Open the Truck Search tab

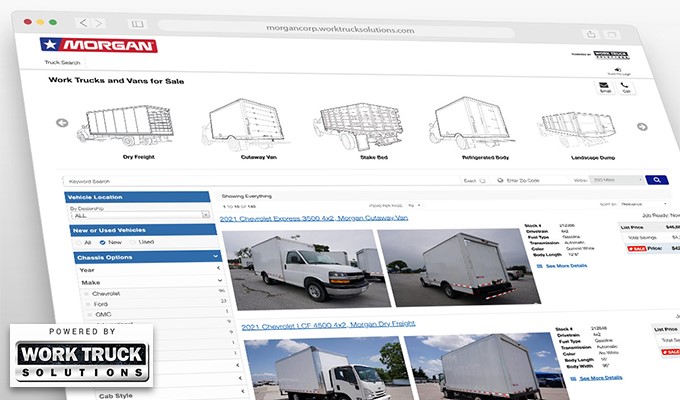tap(62, 62)
